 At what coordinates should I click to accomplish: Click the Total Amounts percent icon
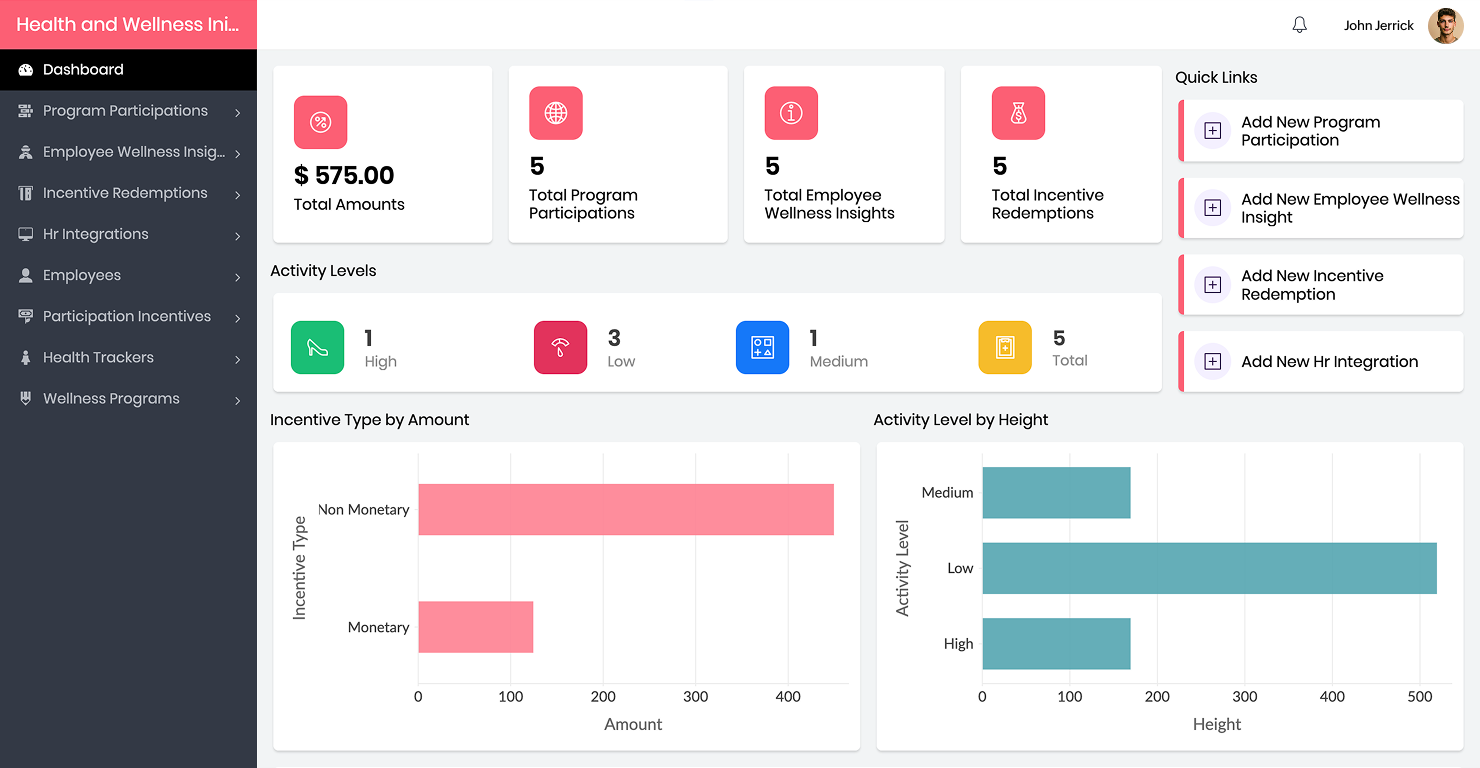click(320, 122)
